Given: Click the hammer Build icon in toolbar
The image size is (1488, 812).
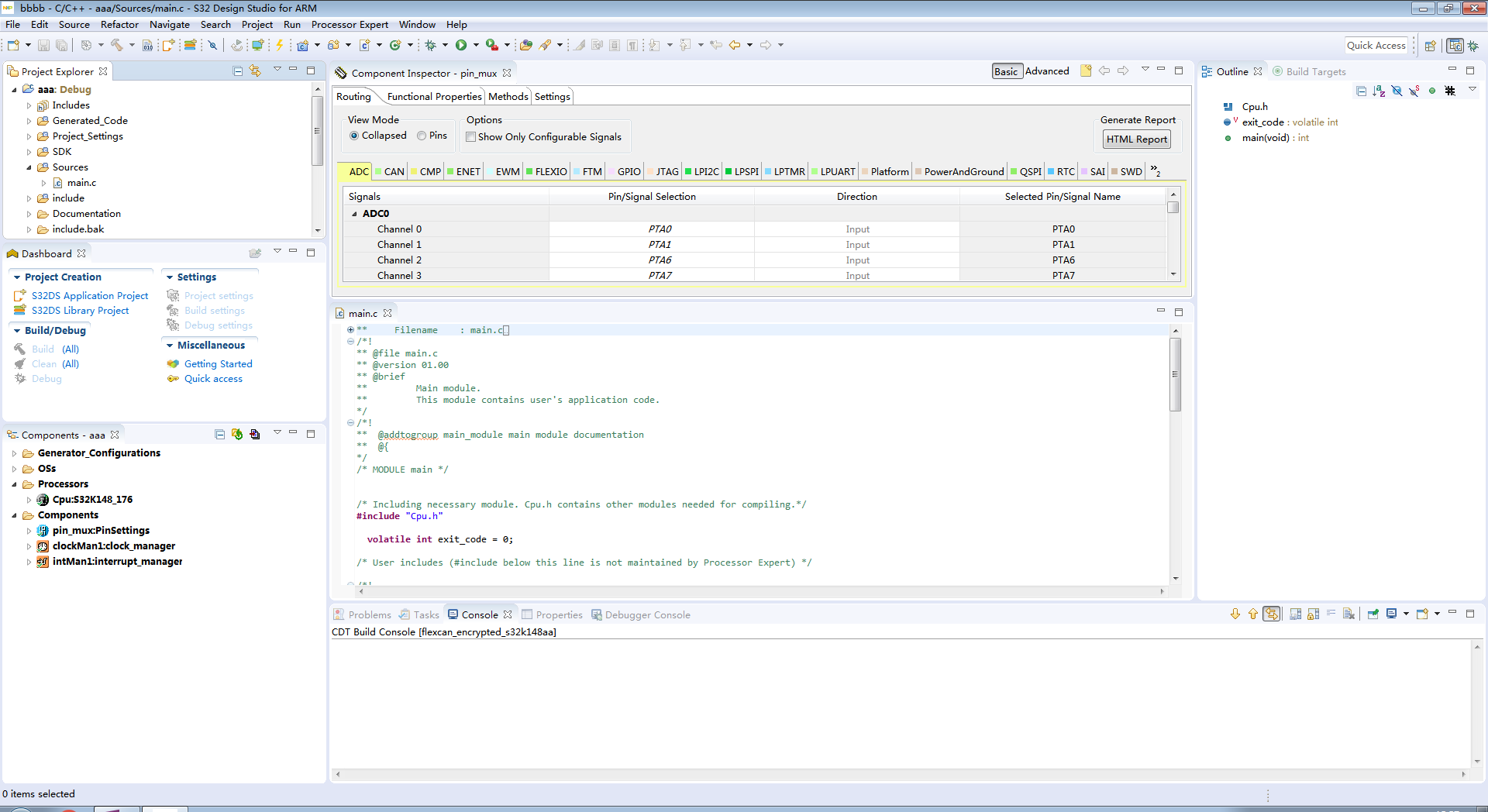Looking at the screenshot, I should [x=117, y=45].
